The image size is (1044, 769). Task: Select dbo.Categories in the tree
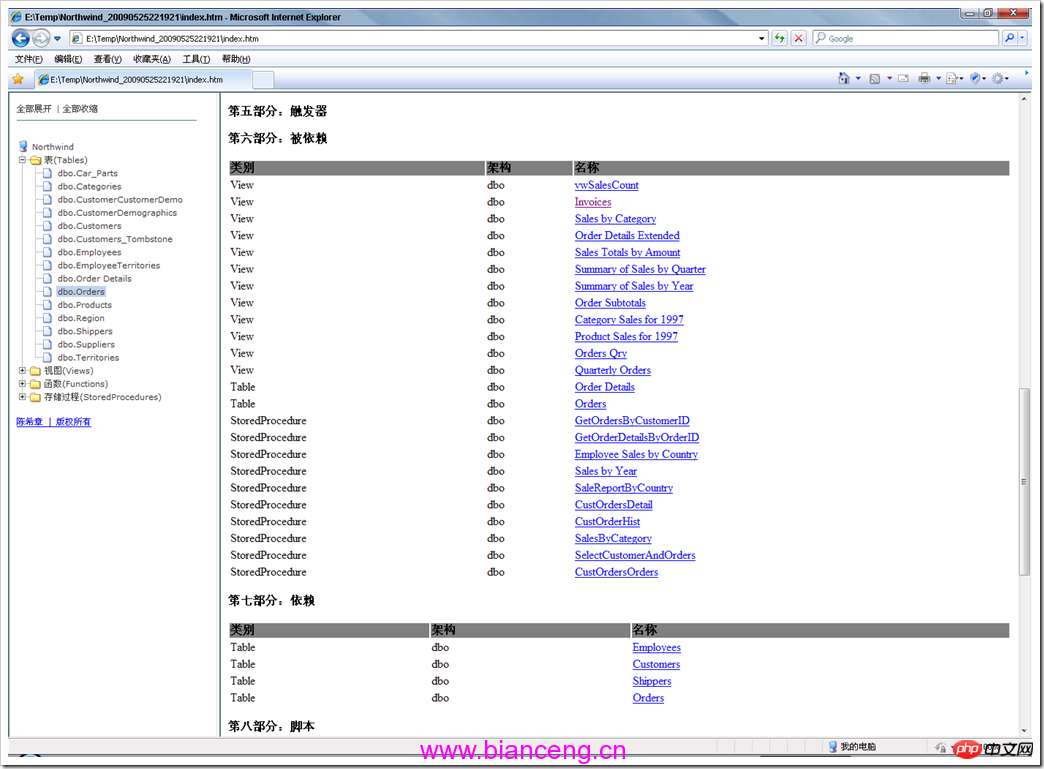click(x=89, y=186)
